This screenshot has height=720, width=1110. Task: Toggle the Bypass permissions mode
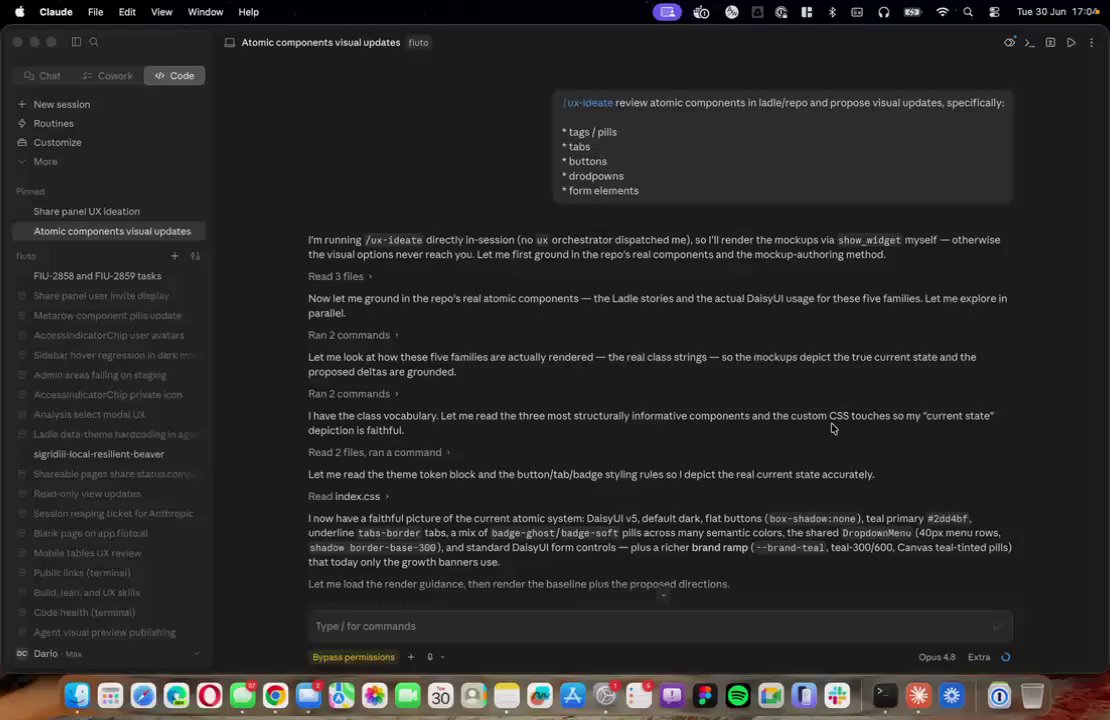click(353, 657)
